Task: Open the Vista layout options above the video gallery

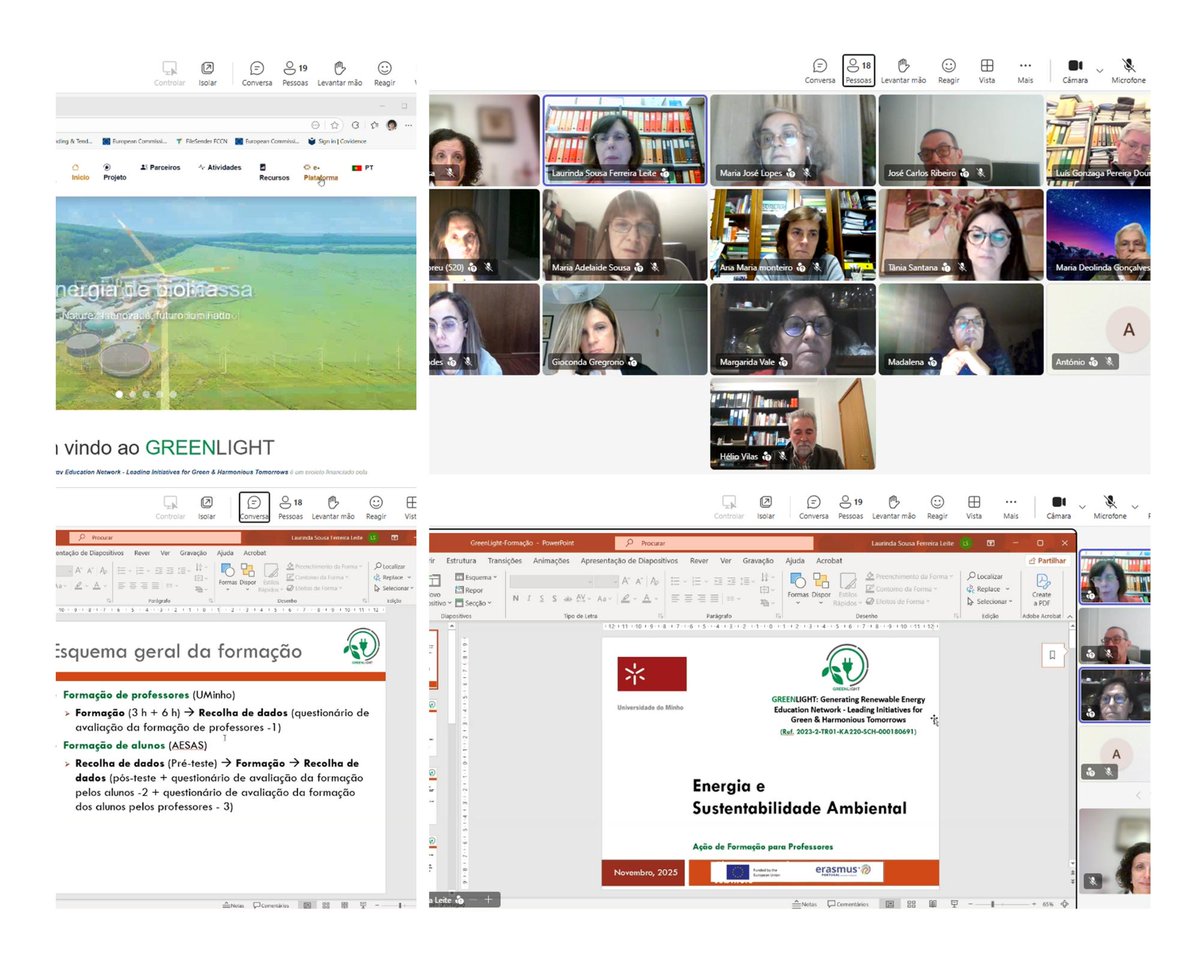Action: (987, 71)
